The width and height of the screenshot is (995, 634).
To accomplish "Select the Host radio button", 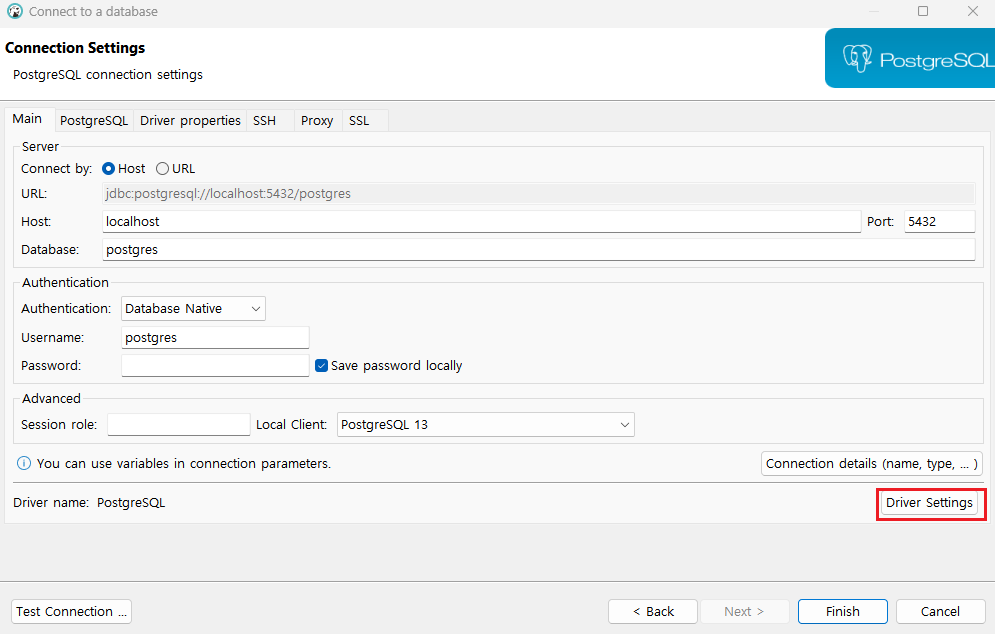I will tap(109, 169).
